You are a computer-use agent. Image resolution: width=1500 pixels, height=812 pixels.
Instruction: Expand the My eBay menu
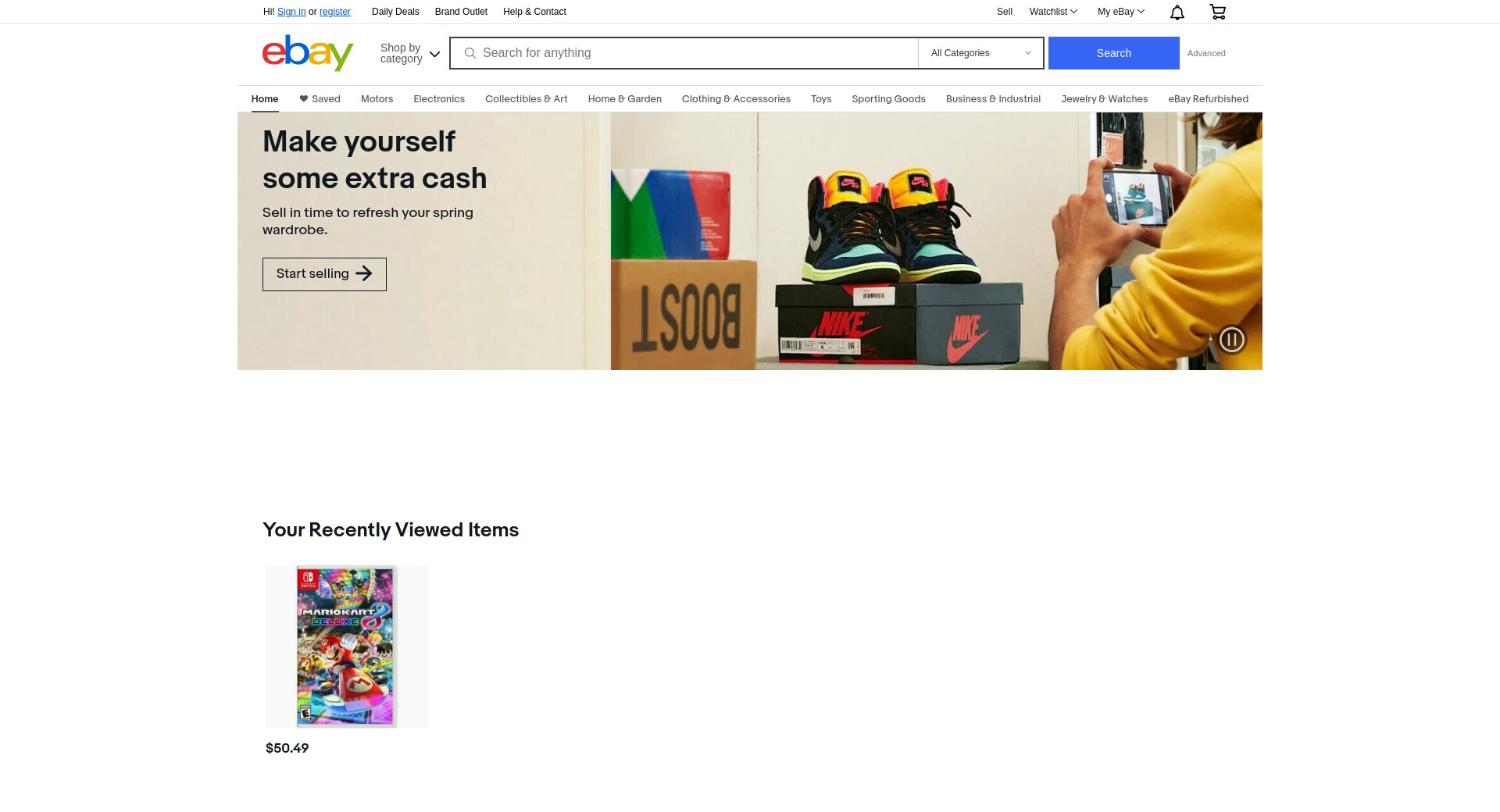tap(1121, 12)
